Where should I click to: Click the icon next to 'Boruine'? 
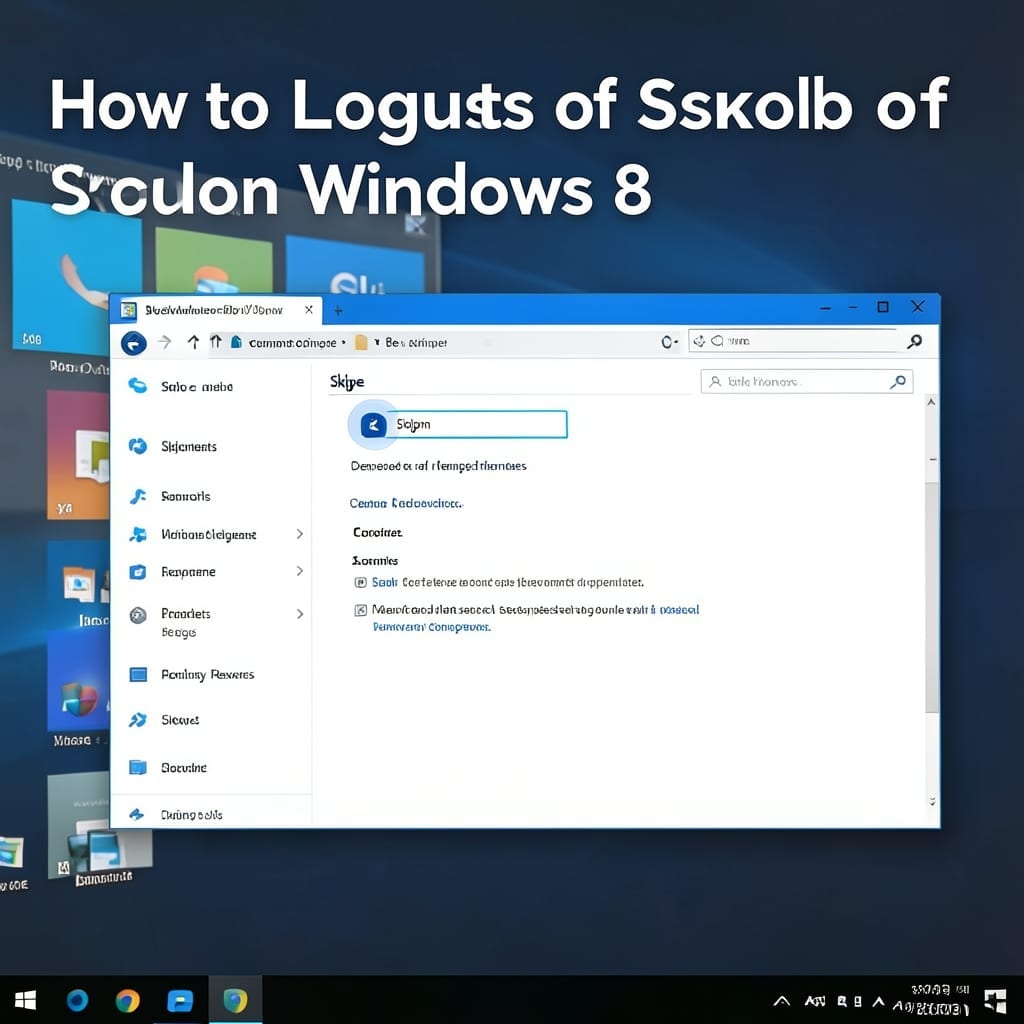(x=138, y=767)
